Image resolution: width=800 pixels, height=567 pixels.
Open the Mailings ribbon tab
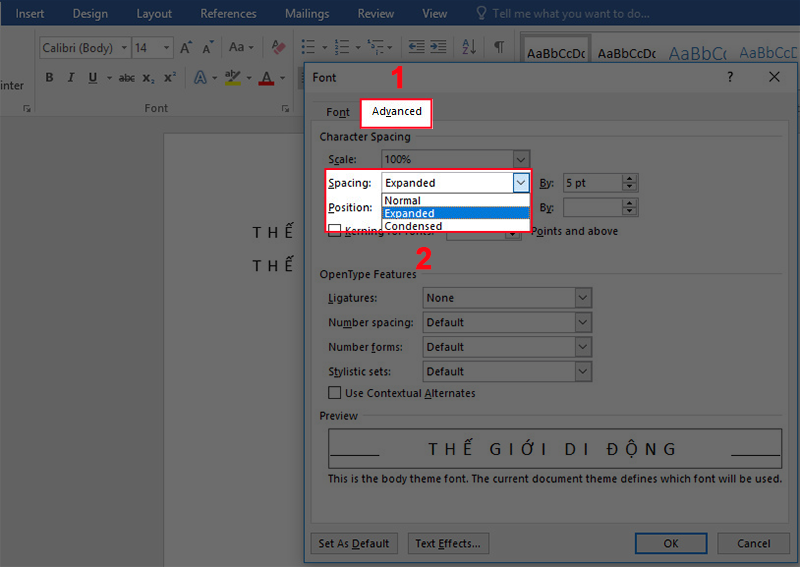pyautogui.click(x=307, y=13)
